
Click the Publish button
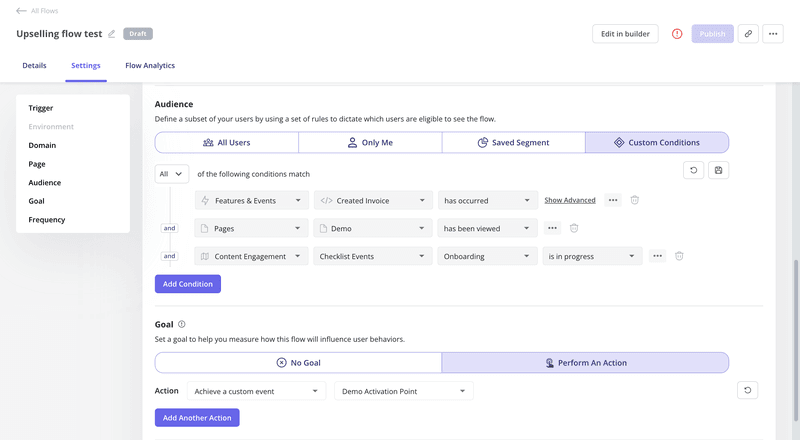pos(712,34)
